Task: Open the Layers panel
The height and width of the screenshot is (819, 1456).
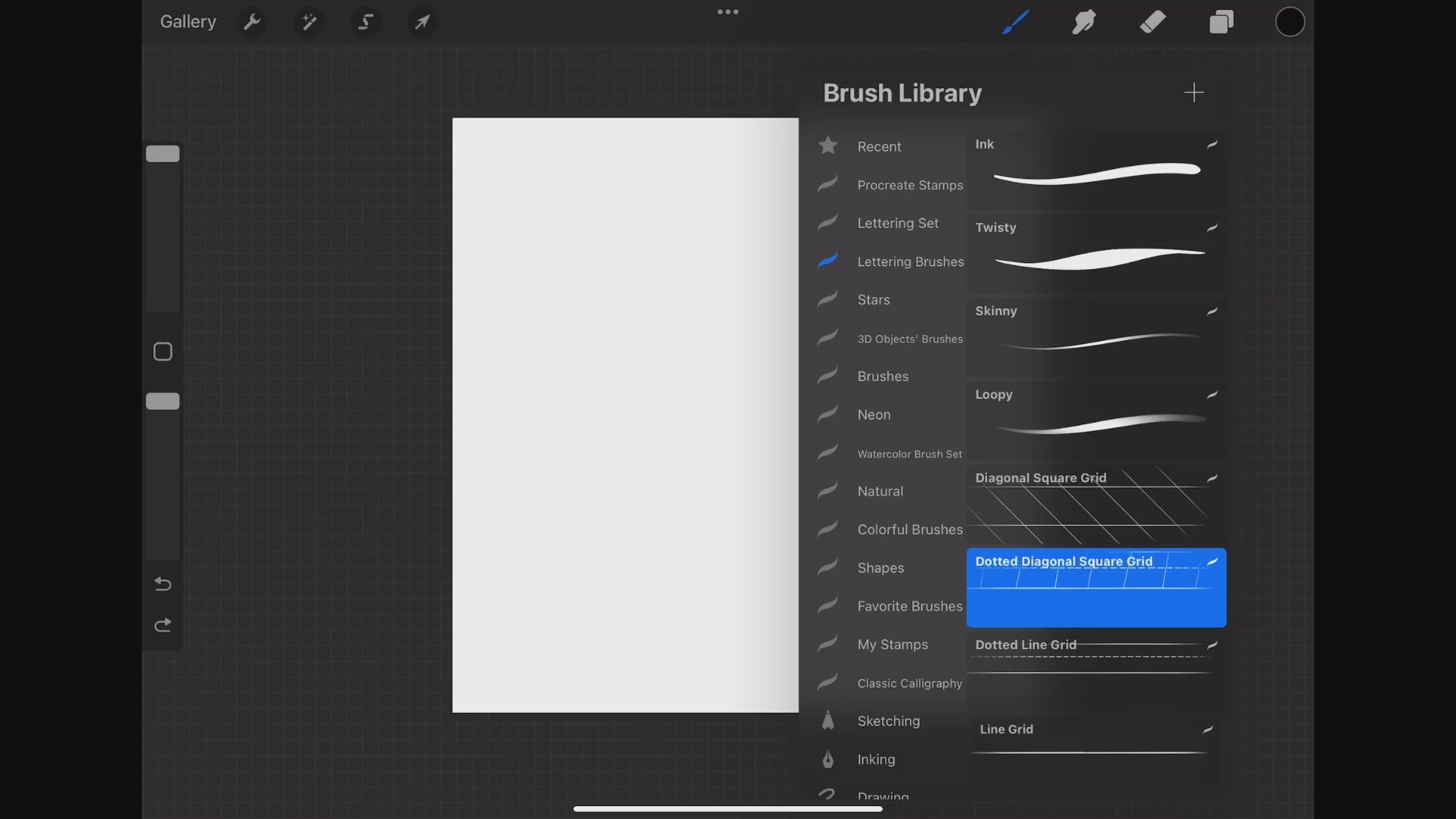Action: pos(1221,22)
